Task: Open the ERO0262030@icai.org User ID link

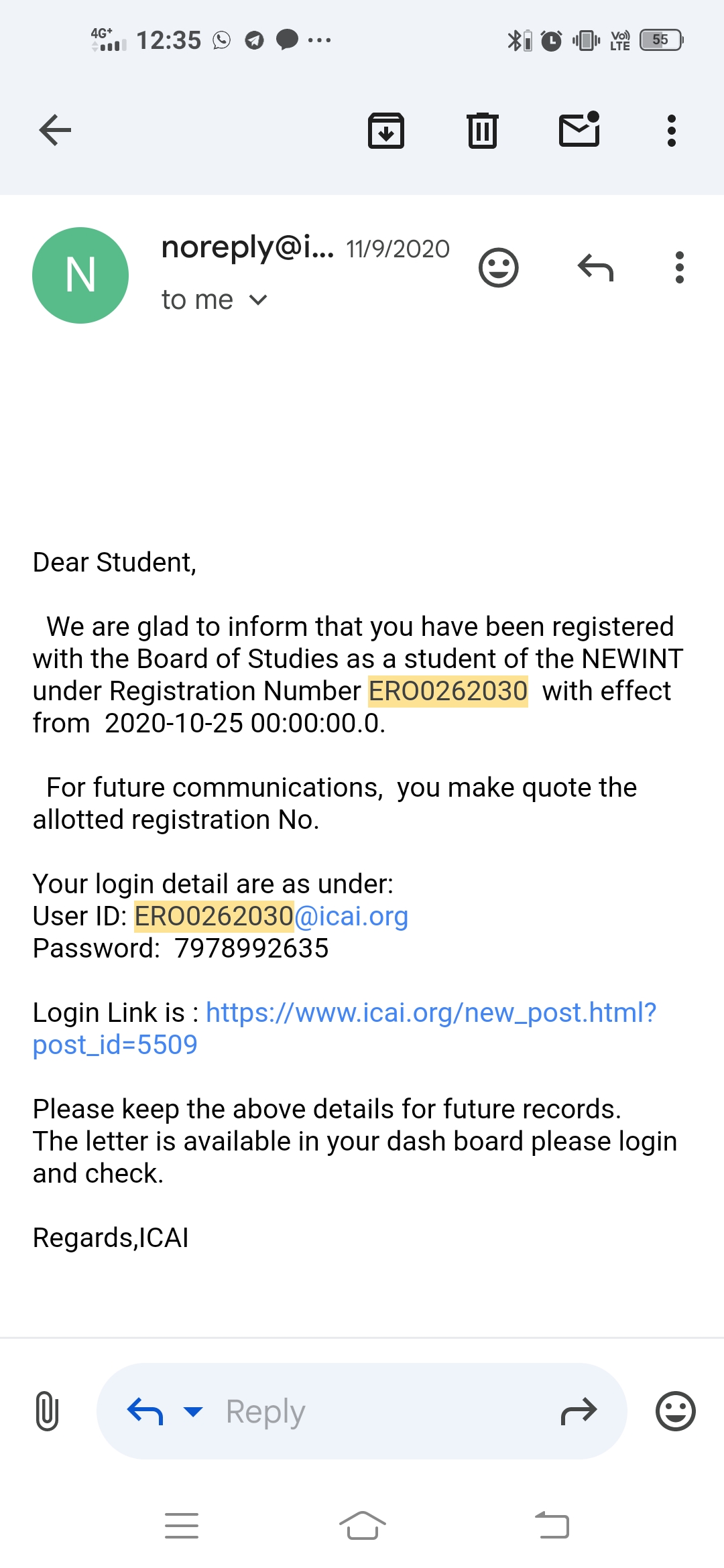Action: (271, 916)
